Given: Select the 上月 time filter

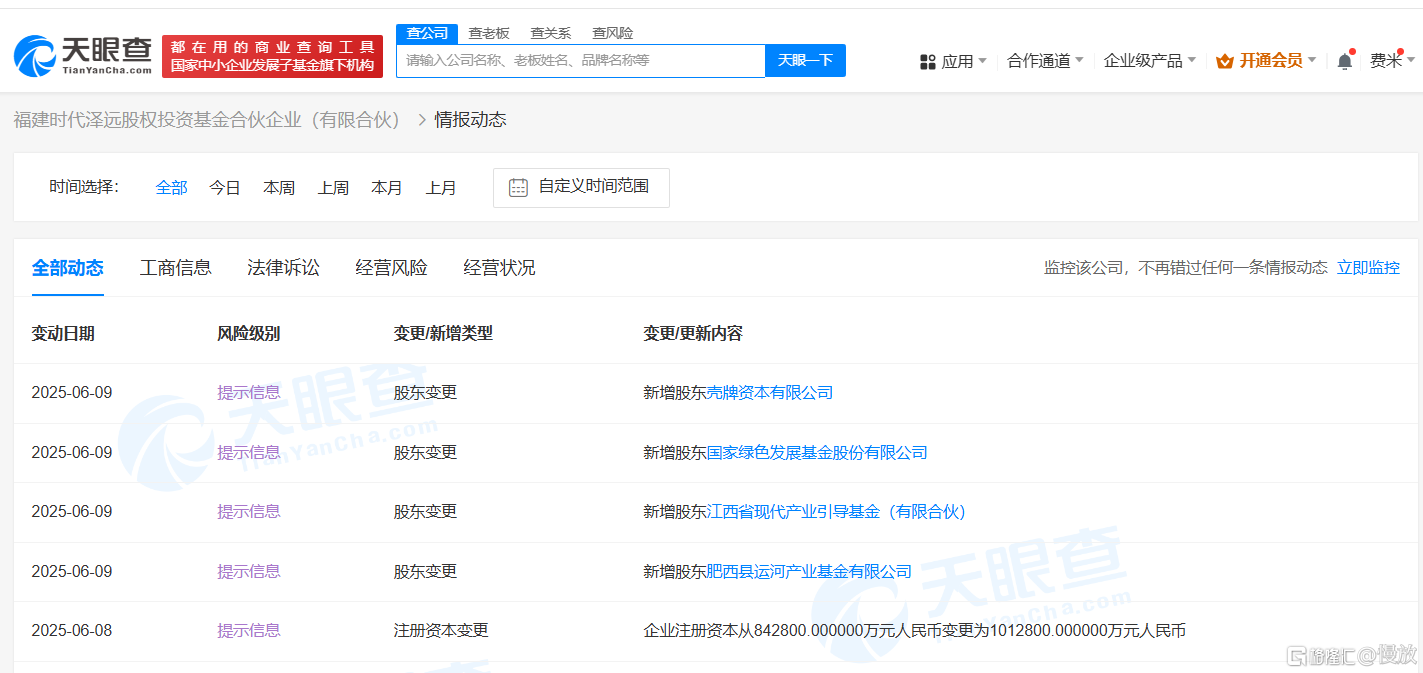Looking at the screenshot, I should tap(441, 187).
